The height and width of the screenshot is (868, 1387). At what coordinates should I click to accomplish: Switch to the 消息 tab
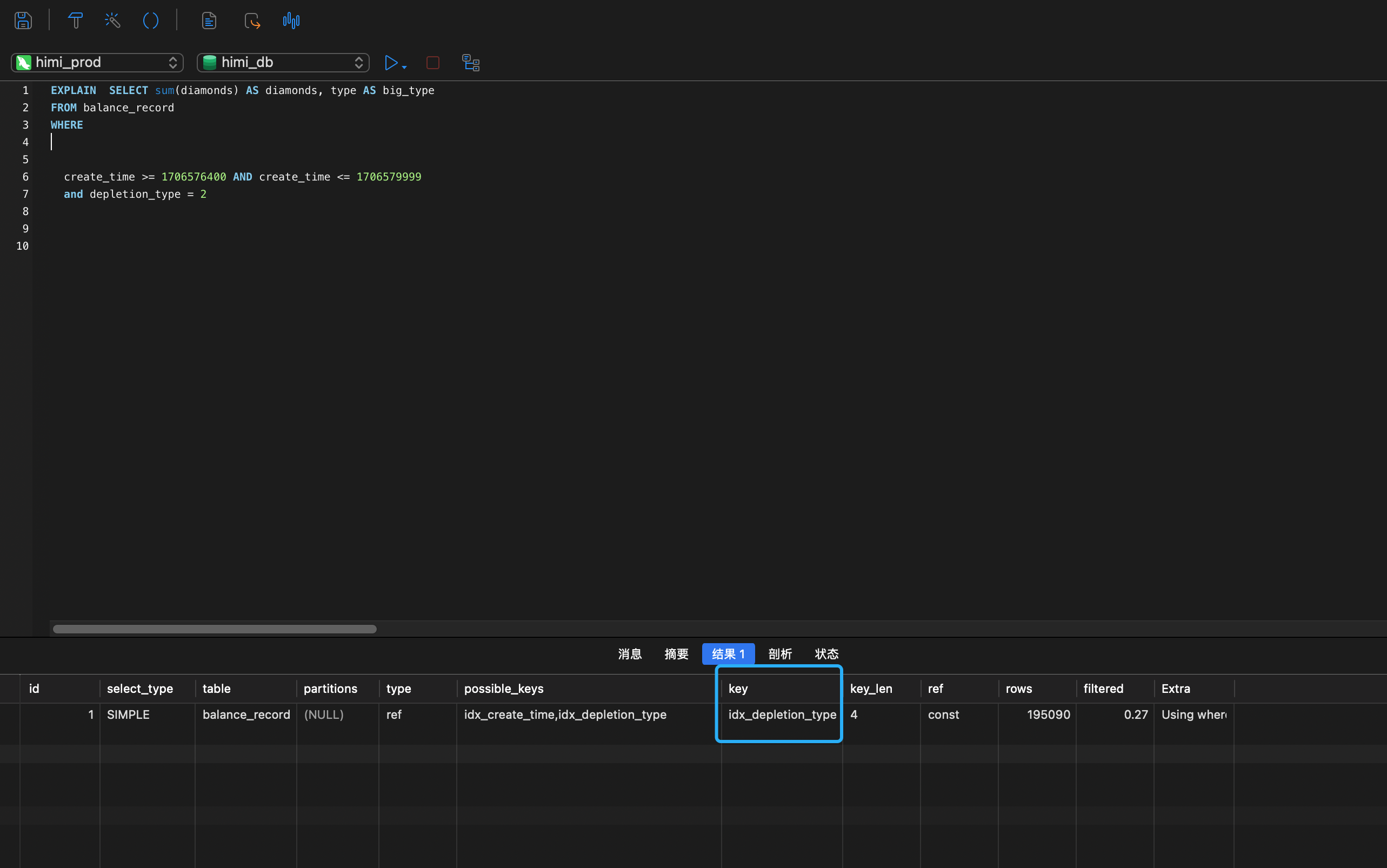[630, 654]
